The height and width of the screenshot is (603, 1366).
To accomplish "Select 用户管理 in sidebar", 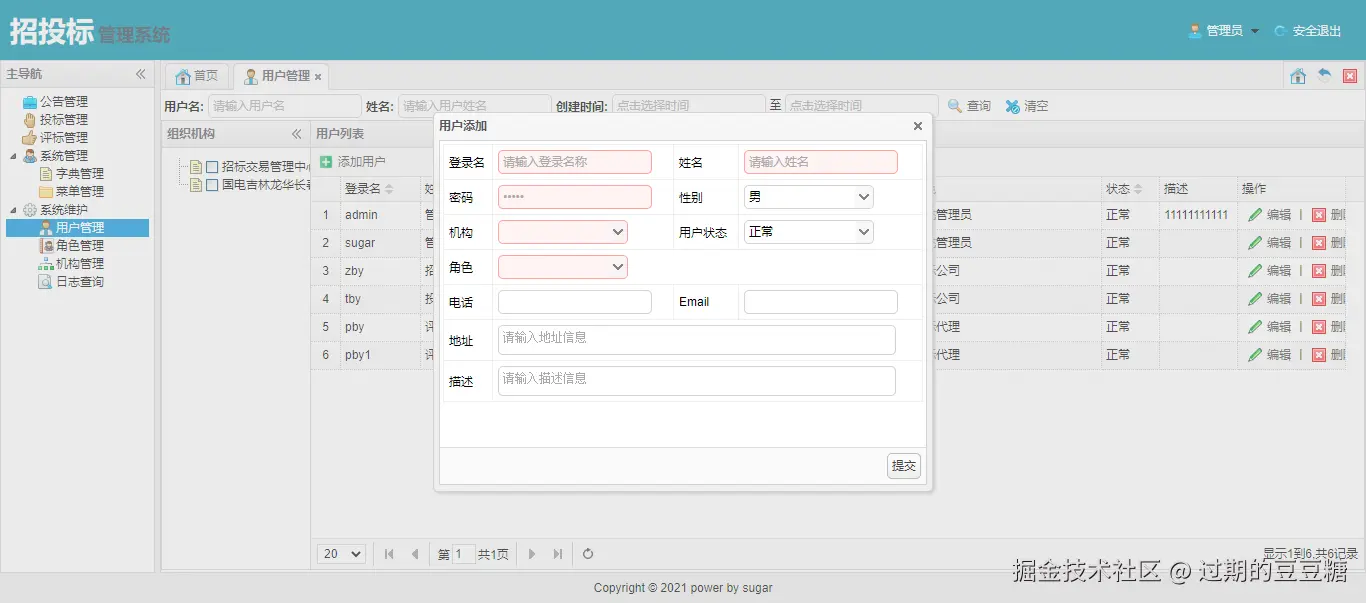I will click(x=78, y=228).
